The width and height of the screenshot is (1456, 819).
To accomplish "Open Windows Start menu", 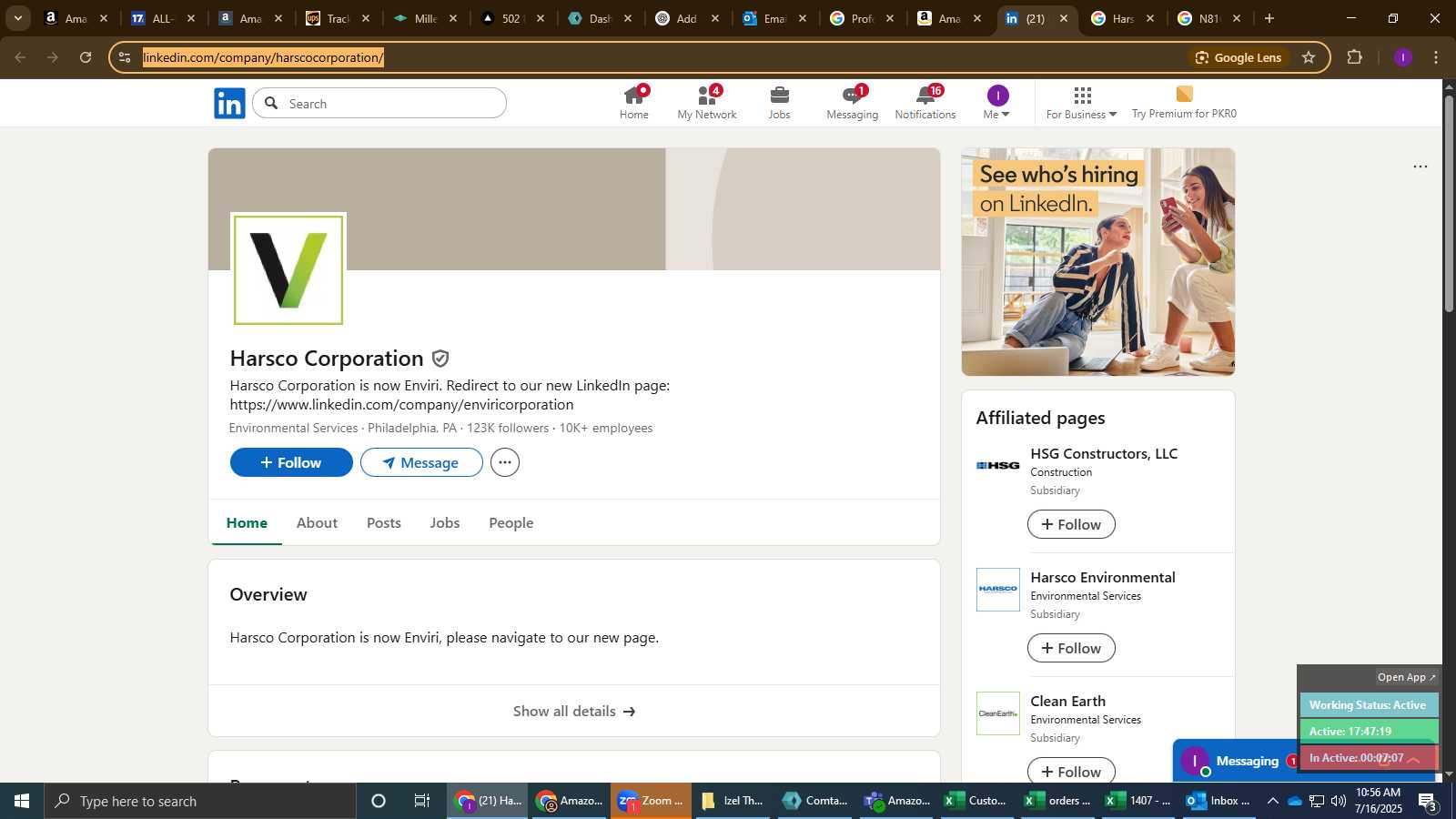I will tap(22, 801).
